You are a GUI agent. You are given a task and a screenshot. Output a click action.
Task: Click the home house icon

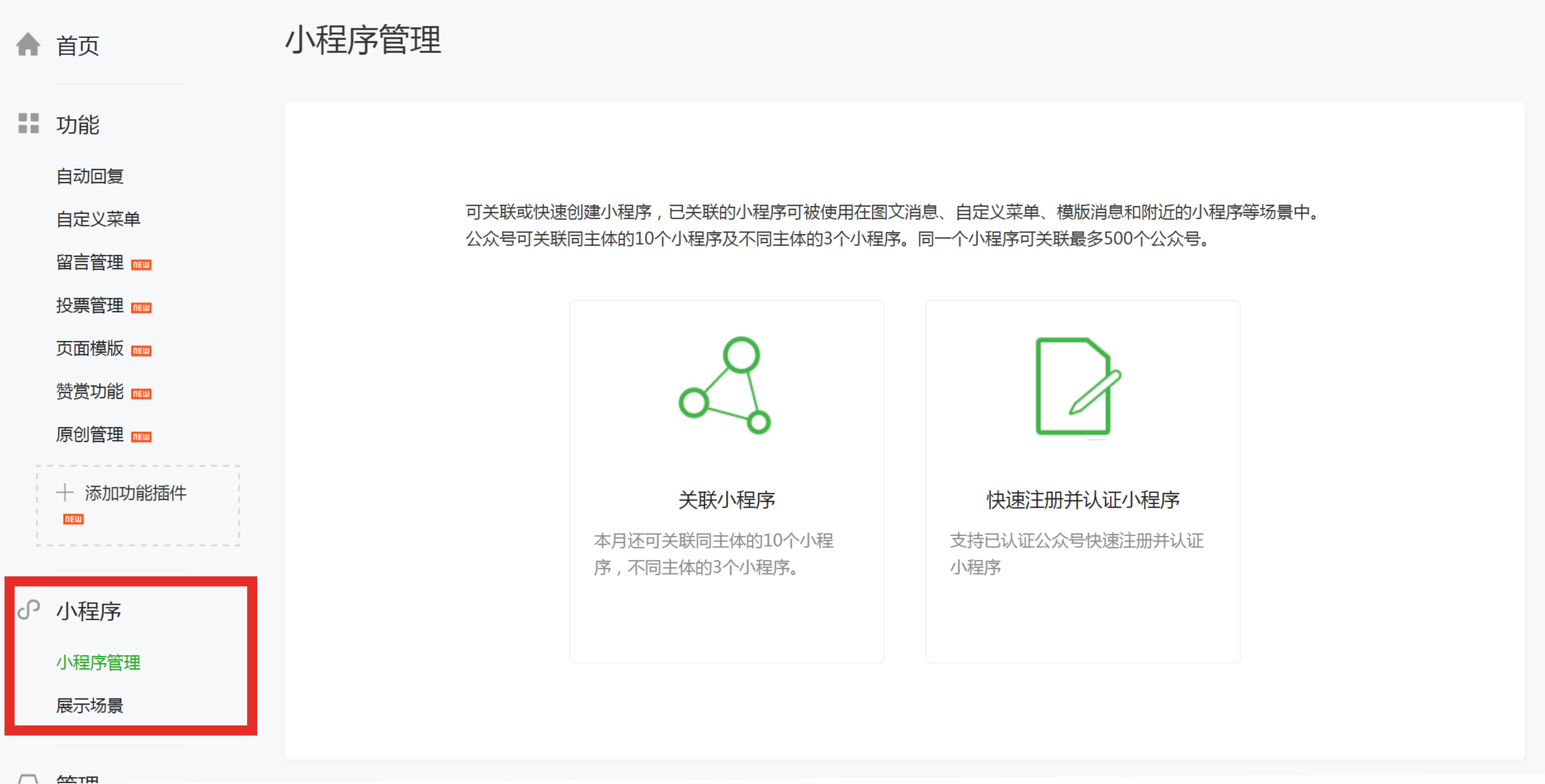[x=28, y=44]
